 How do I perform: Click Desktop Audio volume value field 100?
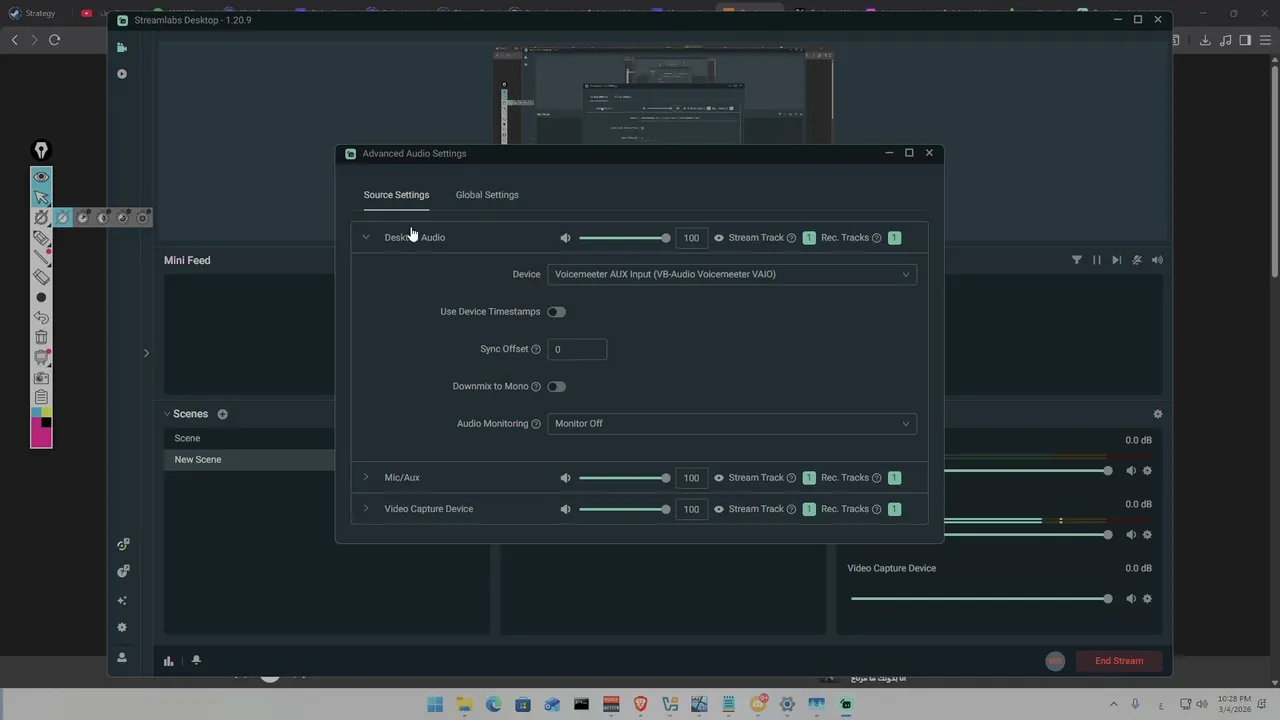click(x=691, y=238)
